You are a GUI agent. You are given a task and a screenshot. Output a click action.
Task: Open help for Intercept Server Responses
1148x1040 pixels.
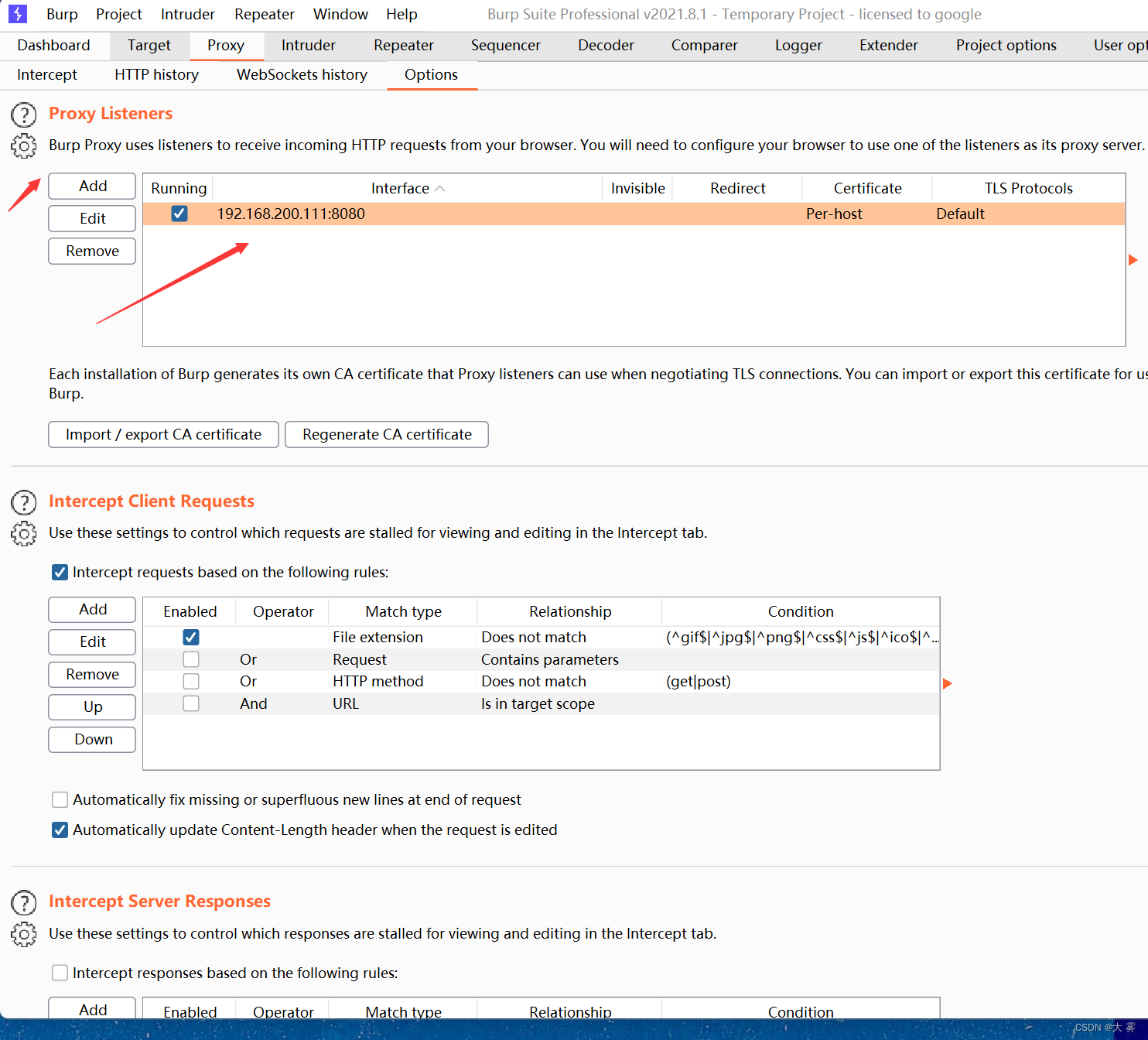24,902
